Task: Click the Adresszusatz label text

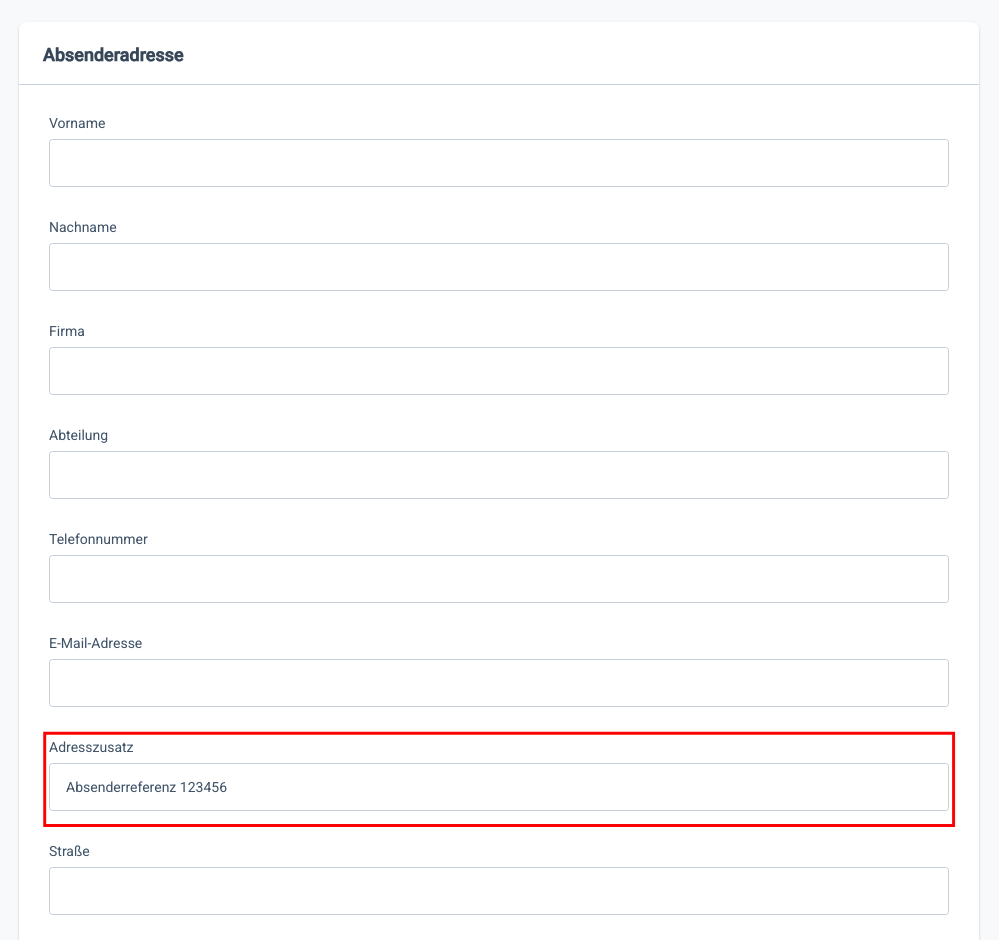Action: 90,748
